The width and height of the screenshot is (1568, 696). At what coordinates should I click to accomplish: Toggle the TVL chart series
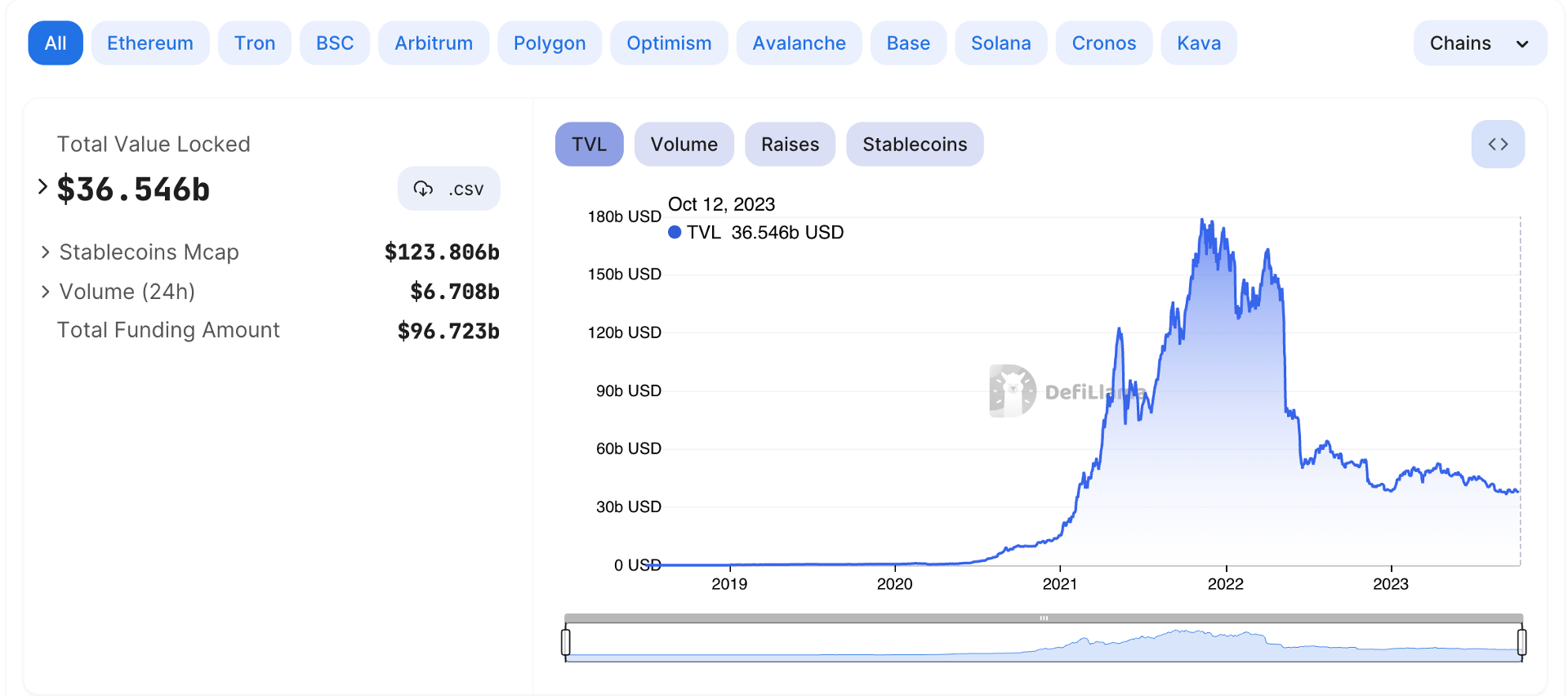590,145
